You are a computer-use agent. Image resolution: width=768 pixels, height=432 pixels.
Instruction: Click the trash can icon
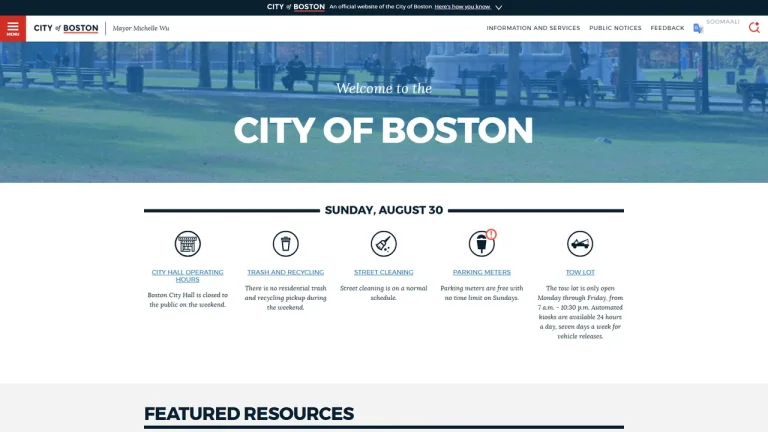[286, 243]
